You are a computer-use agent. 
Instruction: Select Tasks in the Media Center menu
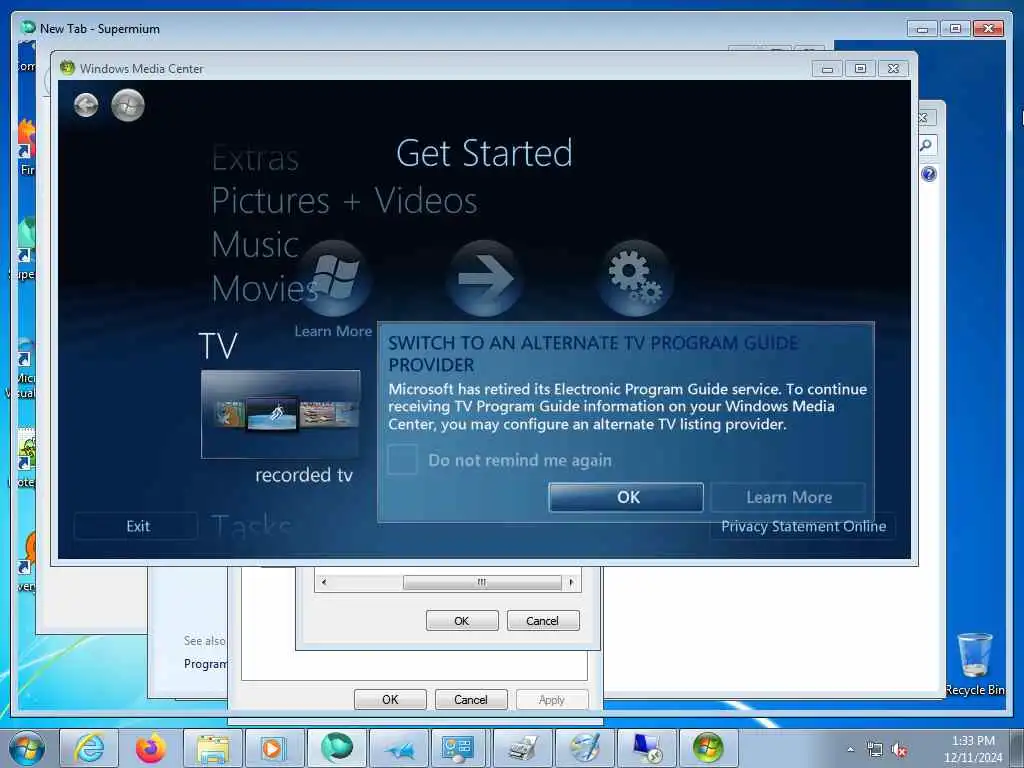(x=251, y=526)
